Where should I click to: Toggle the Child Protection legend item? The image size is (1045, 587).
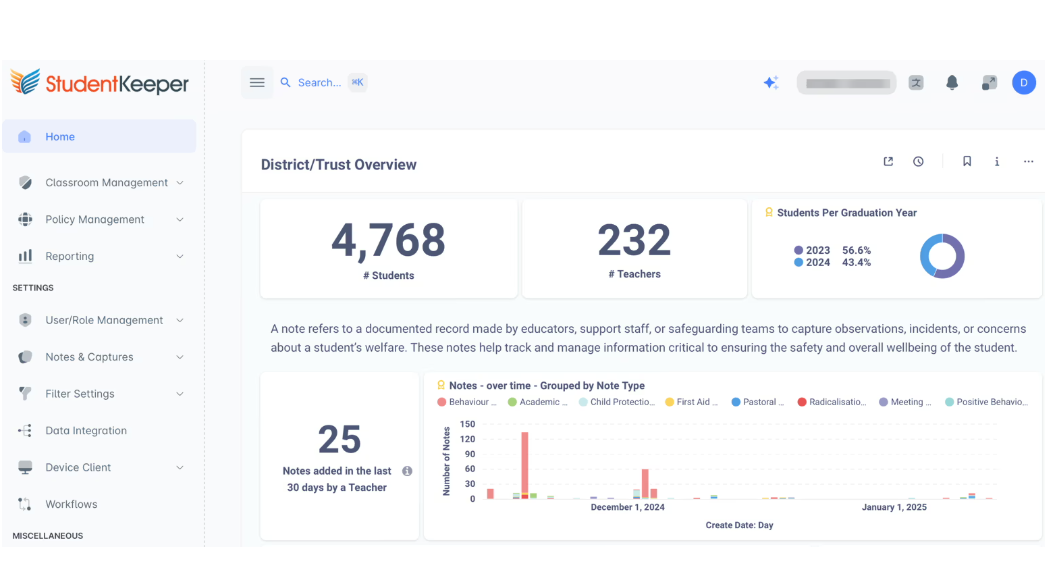[616, 402]
